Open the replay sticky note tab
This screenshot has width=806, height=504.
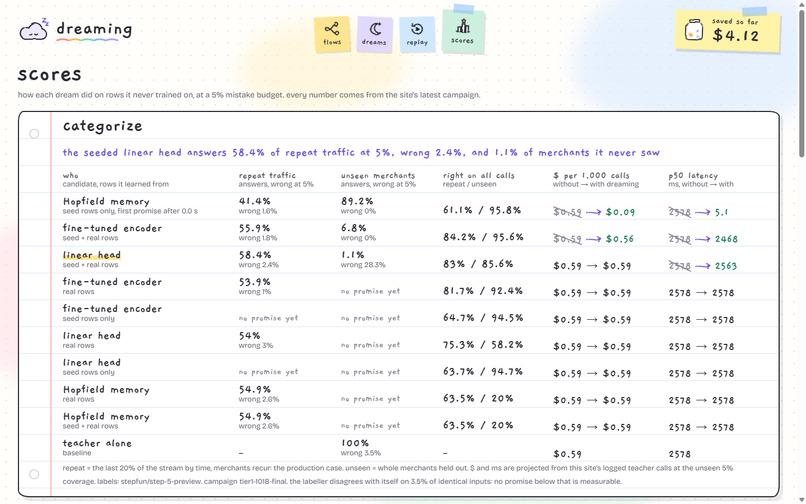point(417,34)
